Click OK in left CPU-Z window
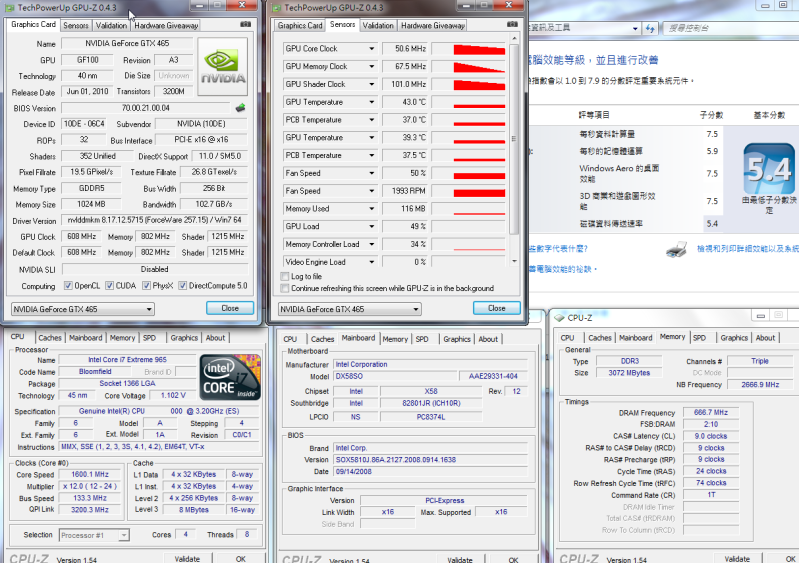The height and width of the screenshot is (563, 799). [241, 558]
